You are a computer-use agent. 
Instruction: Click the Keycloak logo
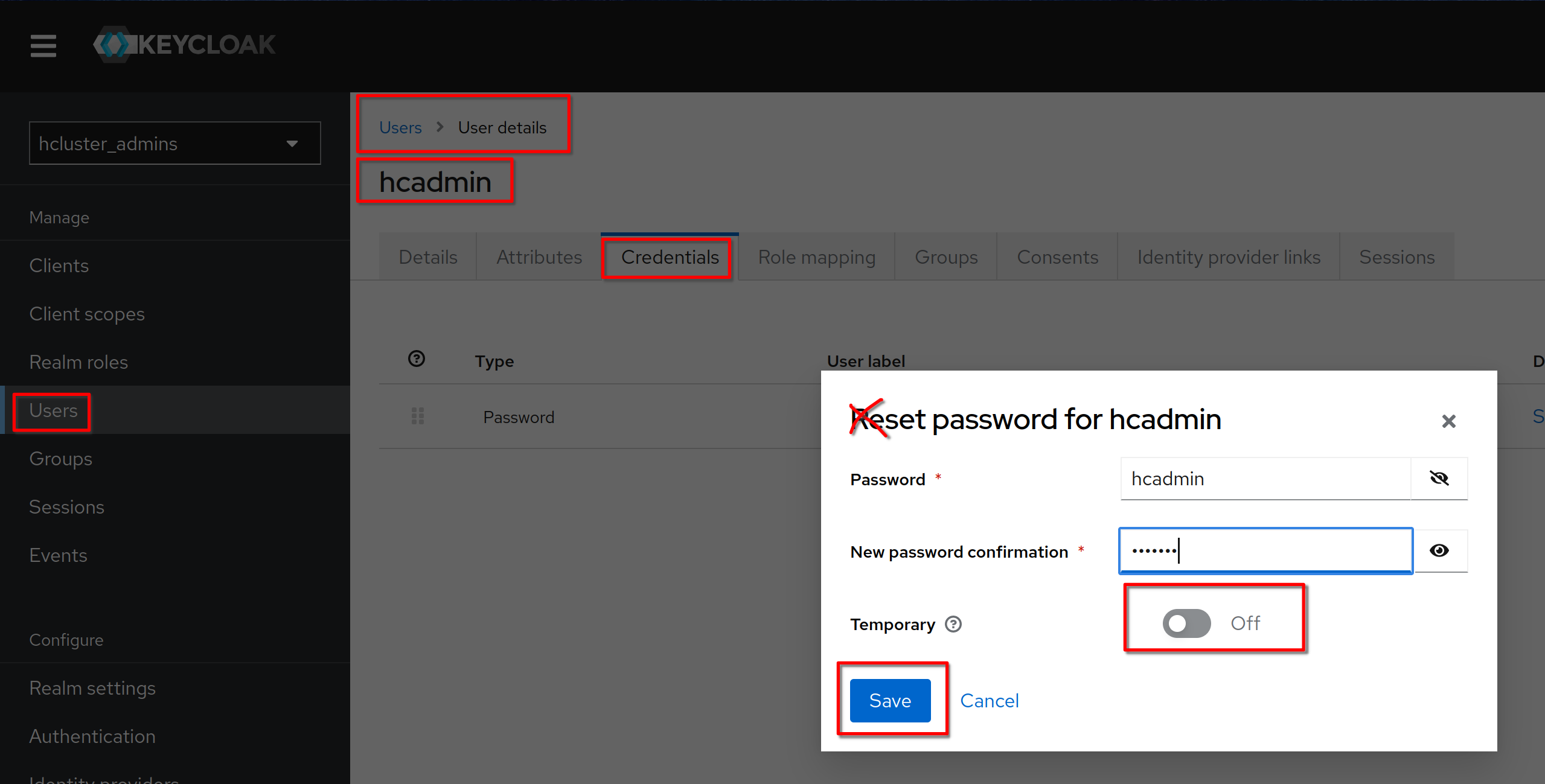point(185,45)
